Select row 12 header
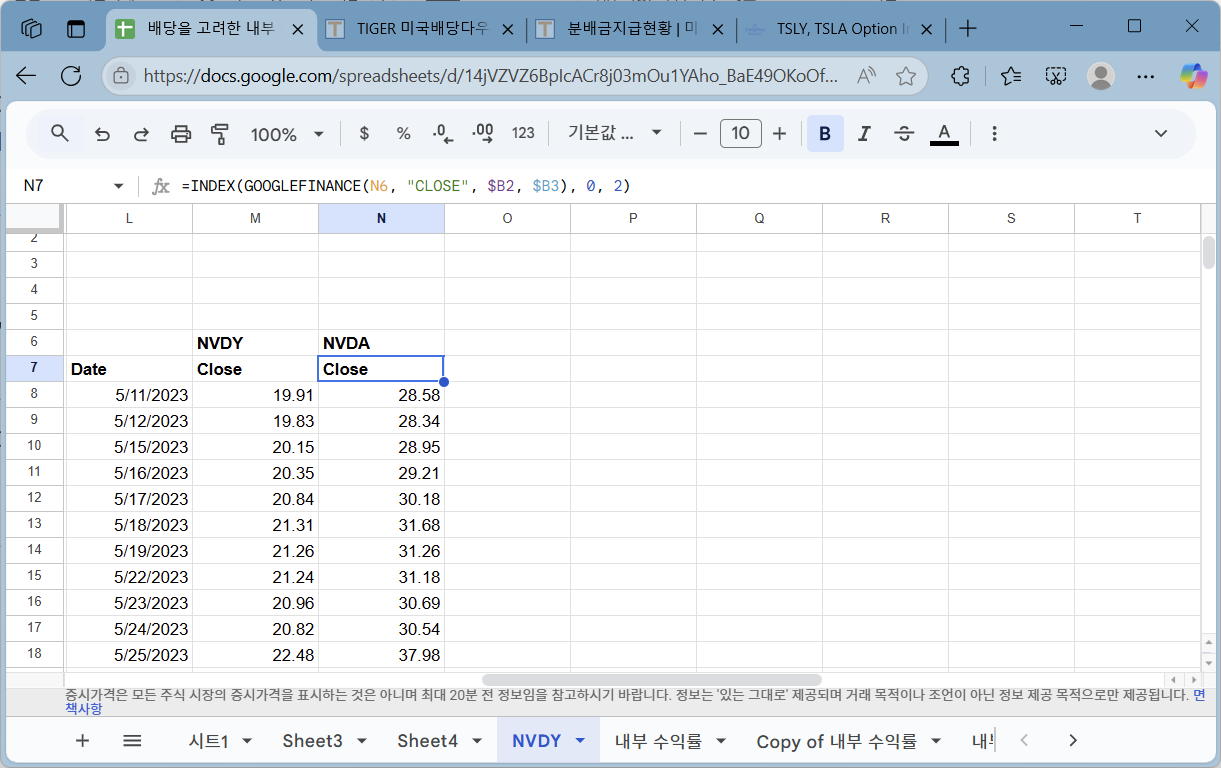 (x=34, y=497)
